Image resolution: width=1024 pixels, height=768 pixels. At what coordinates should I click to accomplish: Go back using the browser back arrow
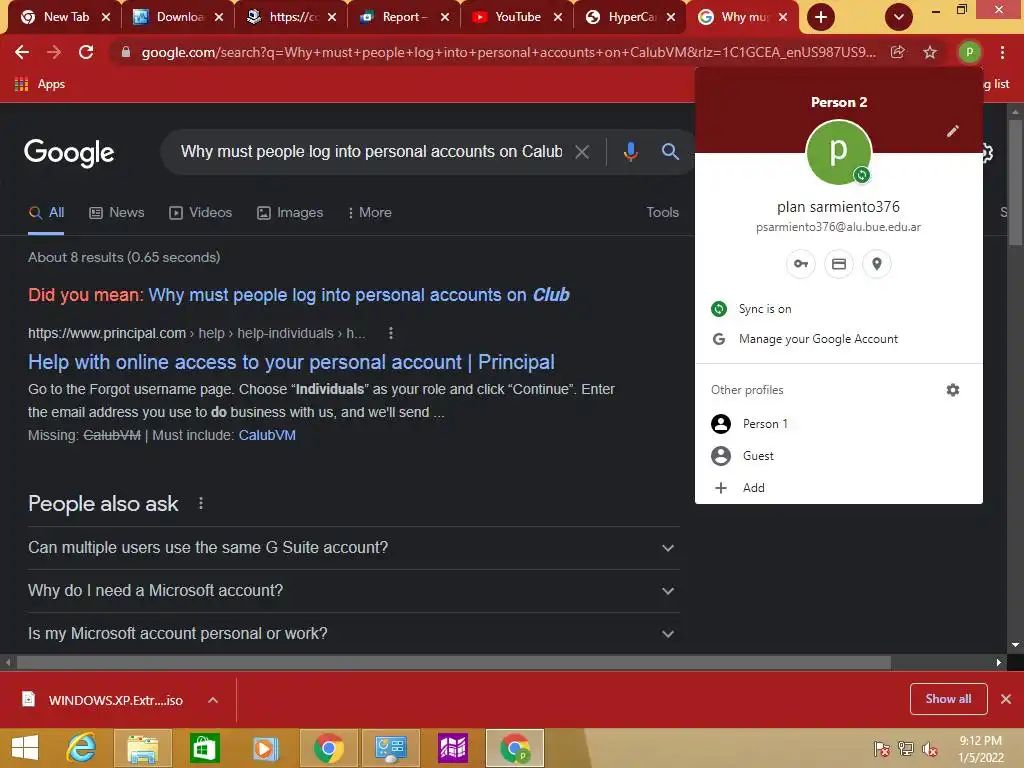click(22, 52)
